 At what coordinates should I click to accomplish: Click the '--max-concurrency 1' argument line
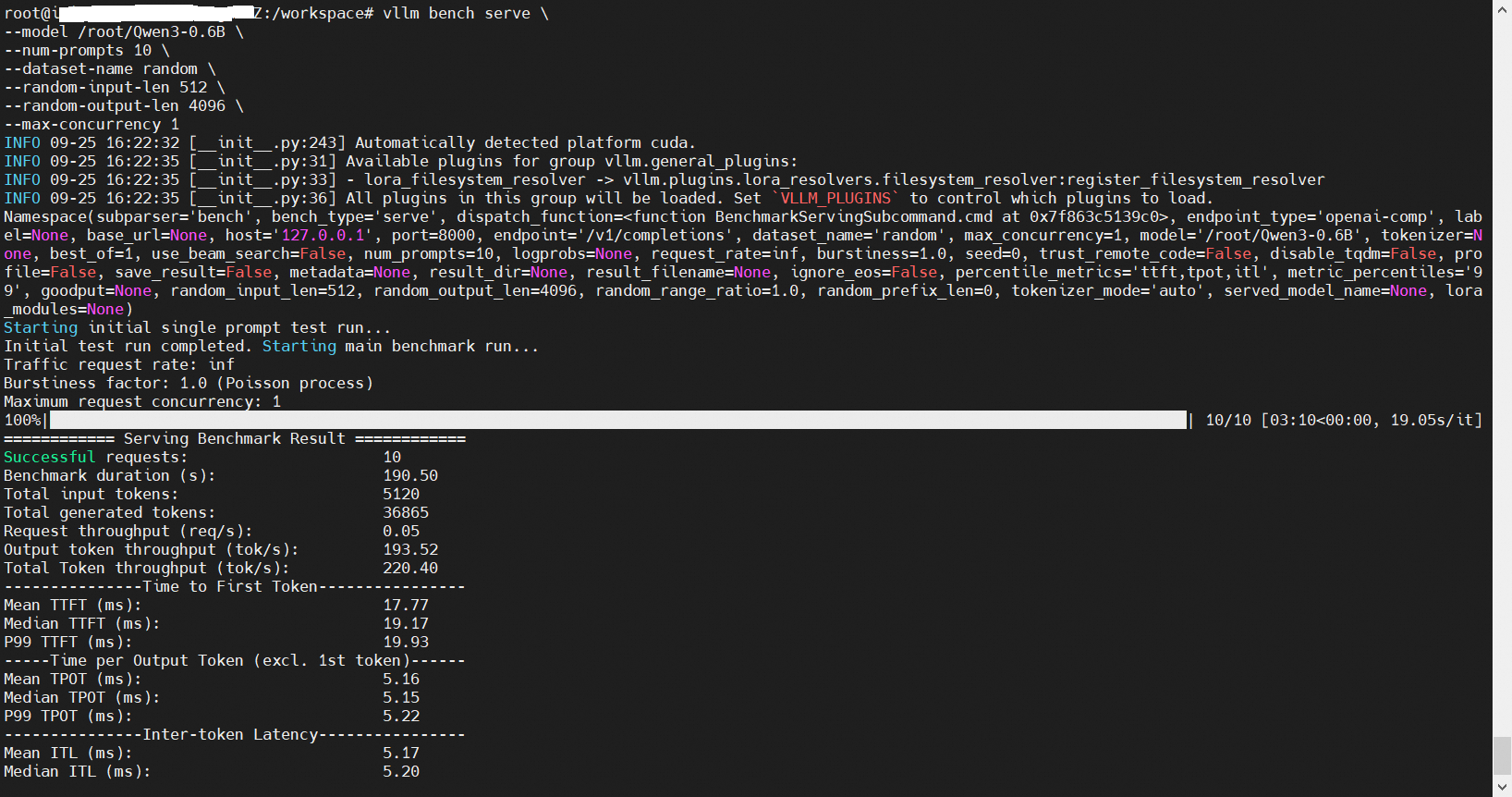click(x=91, y=125)
